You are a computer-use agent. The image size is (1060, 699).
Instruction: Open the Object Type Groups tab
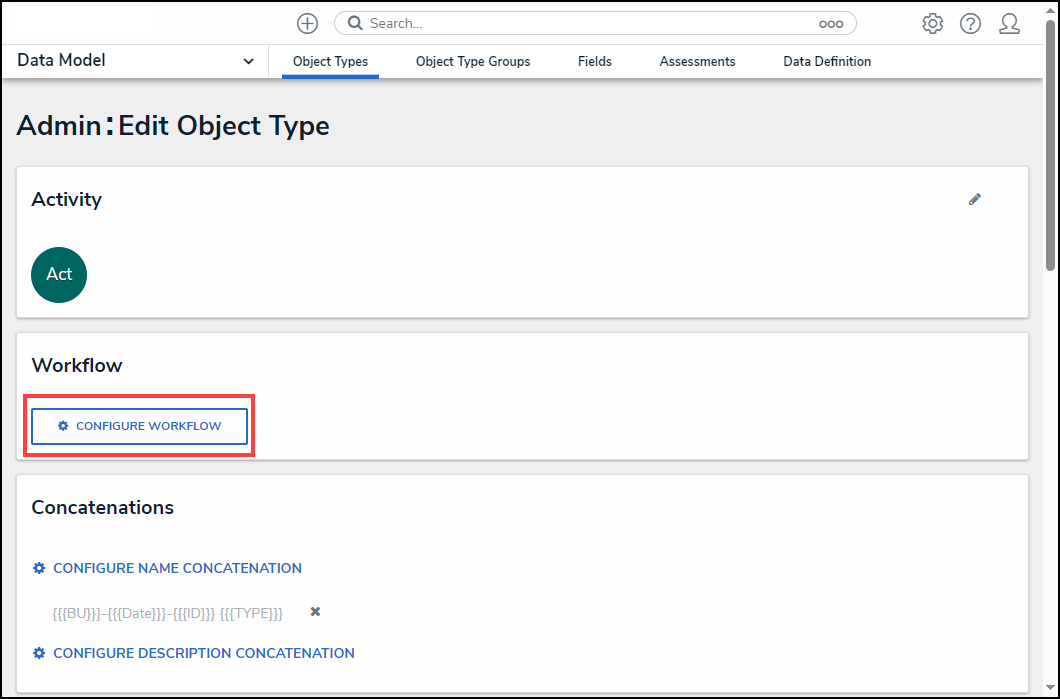[x=473, y=61]
